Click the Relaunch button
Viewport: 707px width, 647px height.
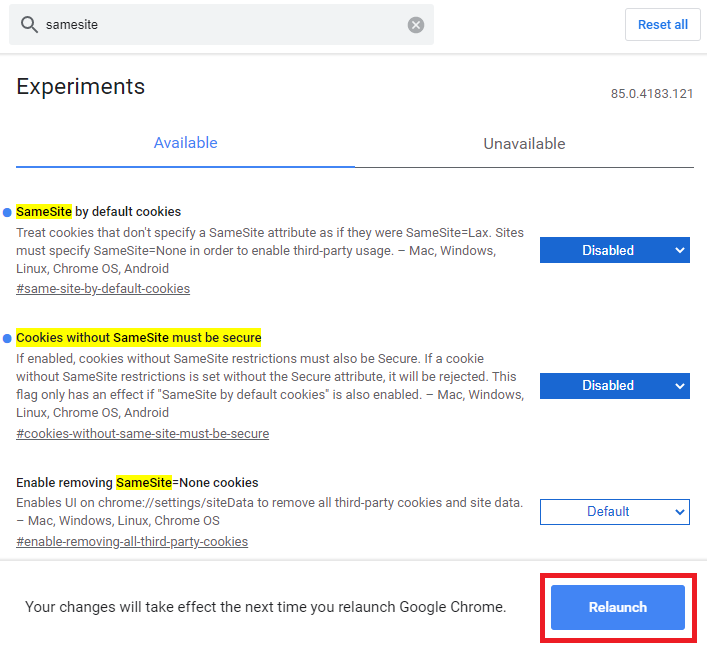[x=618, y=607]
